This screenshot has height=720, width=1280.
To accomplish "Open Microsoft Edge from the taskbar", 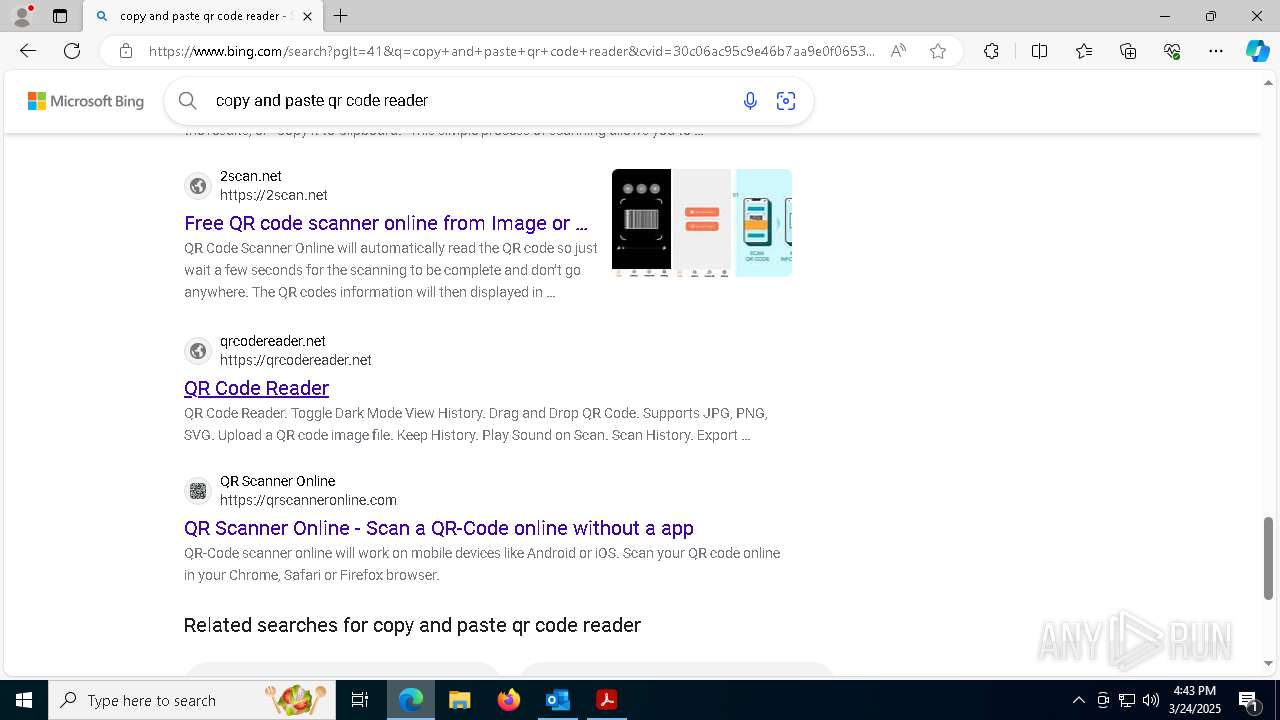I will [411, 700].
